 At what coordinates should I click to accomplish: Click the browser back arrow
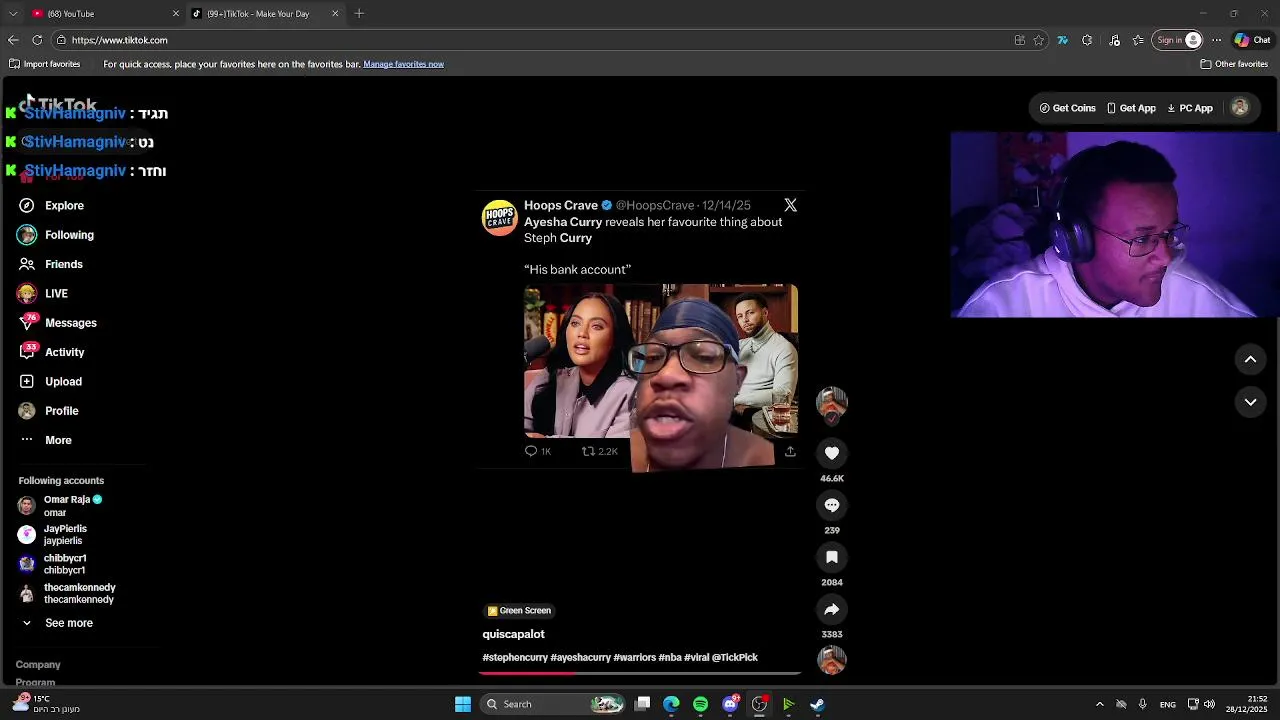click(13, 40)
